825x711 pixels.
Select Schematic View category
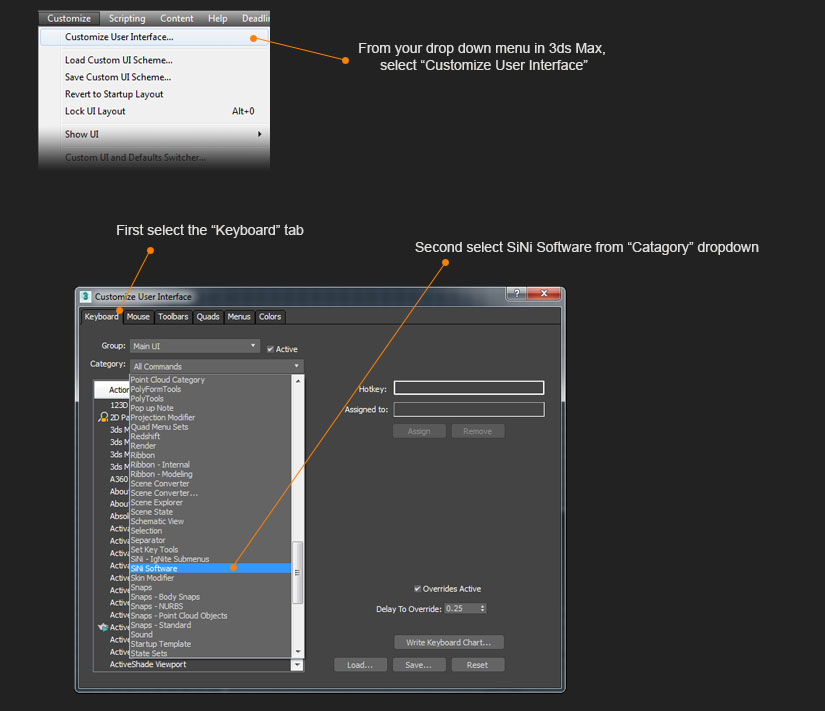(x=210, y=522)
